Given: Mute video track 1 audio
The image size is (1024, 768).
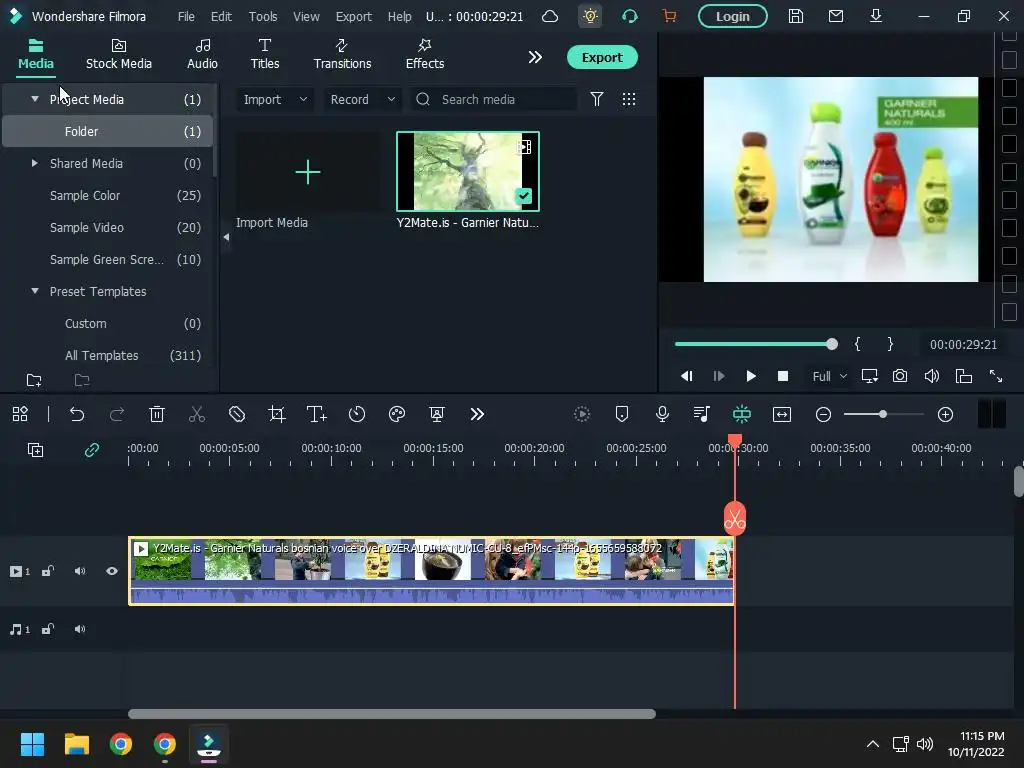Looking at the screenshot, I should (80, 571).
